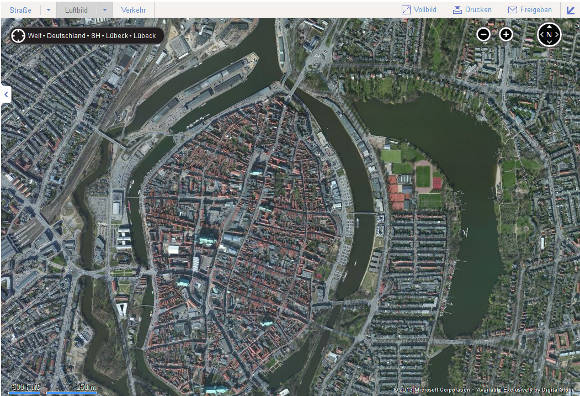Viewport: 580px width, 396px height.
Task: Click the Drucken print button
Action: click(472, 10)
